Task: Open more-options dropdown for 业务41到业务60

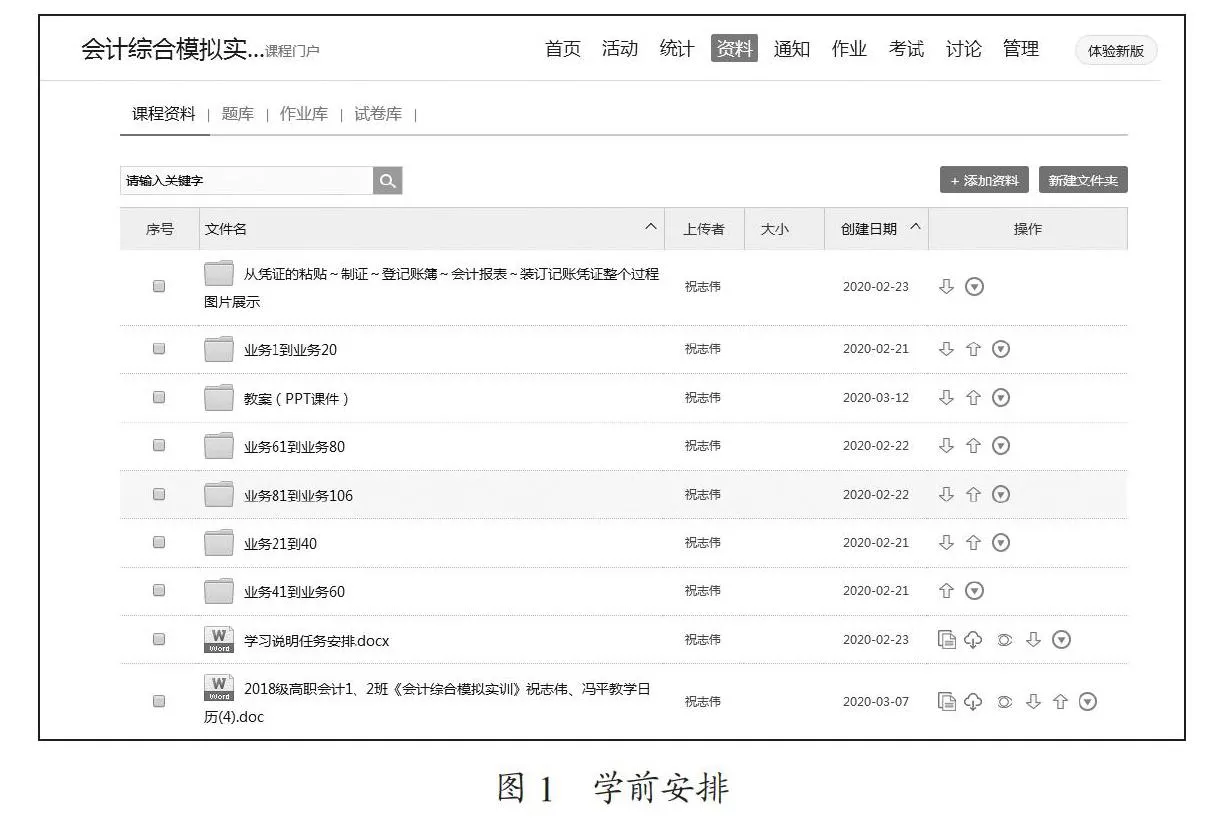Action: 975,591
